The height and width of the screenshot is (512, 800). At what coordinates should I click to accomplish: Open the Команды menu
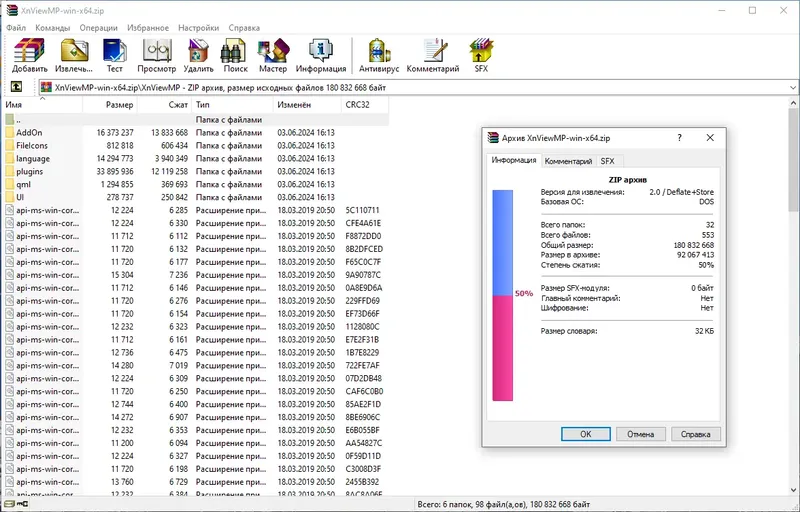click(53, 28)
